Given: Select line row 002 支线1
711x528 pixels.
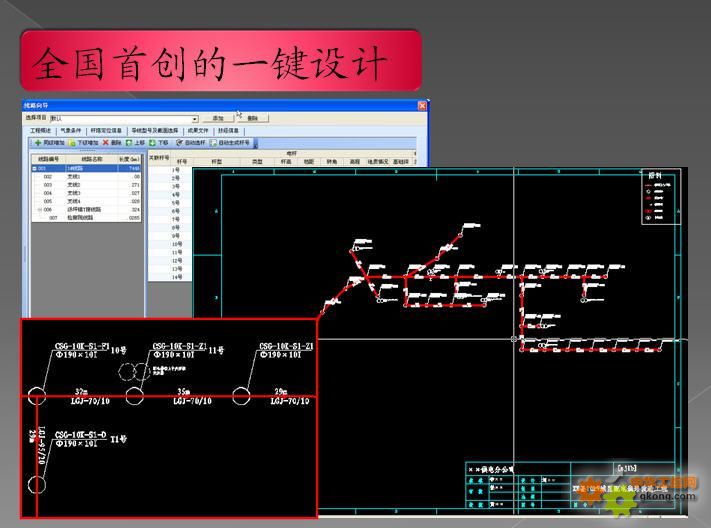Looking at the screenshot, I should click(86, 176).
